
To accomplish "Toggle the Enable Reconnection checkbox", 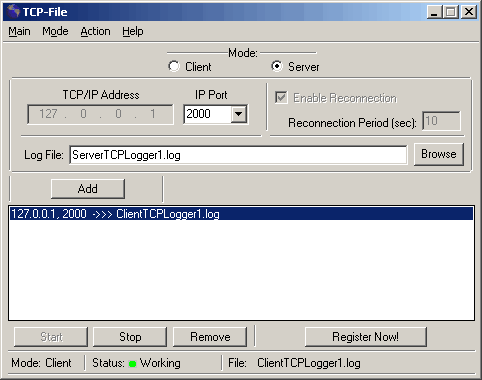I will (x=281, y=98).
